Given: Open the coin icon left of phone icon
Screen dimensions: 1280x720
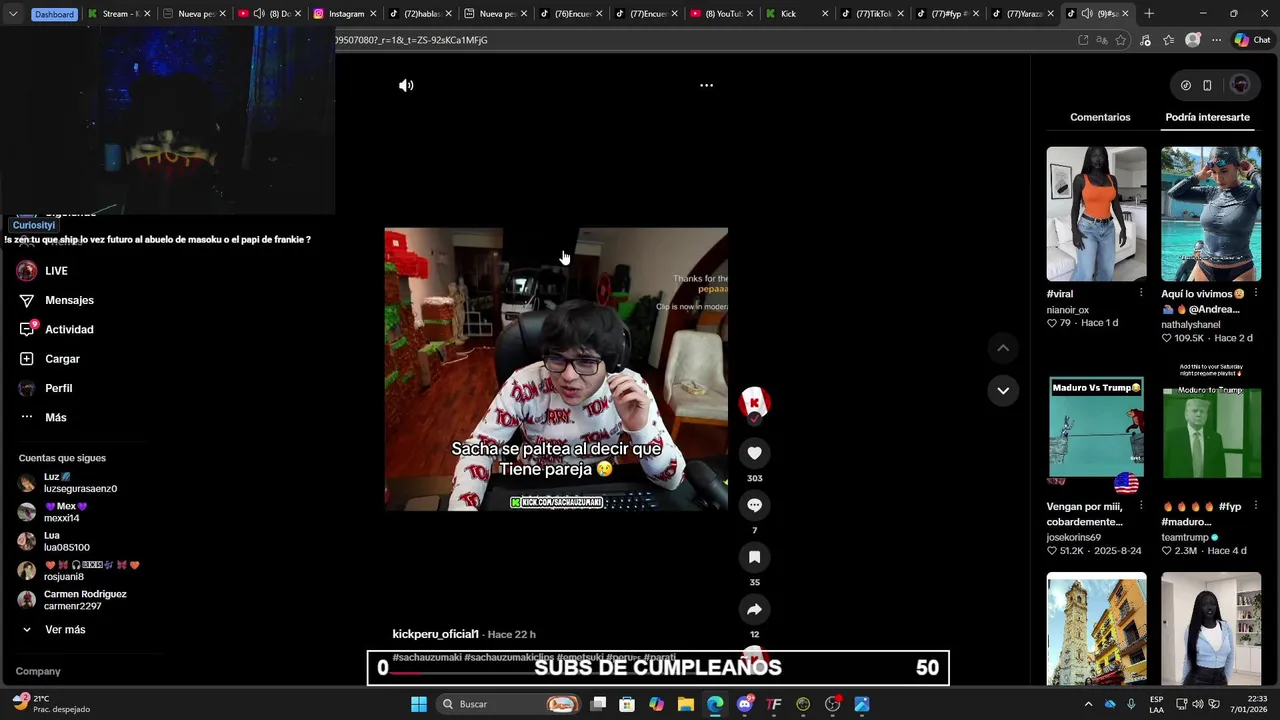Looking at the screenshot, I should [x=1186, y=85].
